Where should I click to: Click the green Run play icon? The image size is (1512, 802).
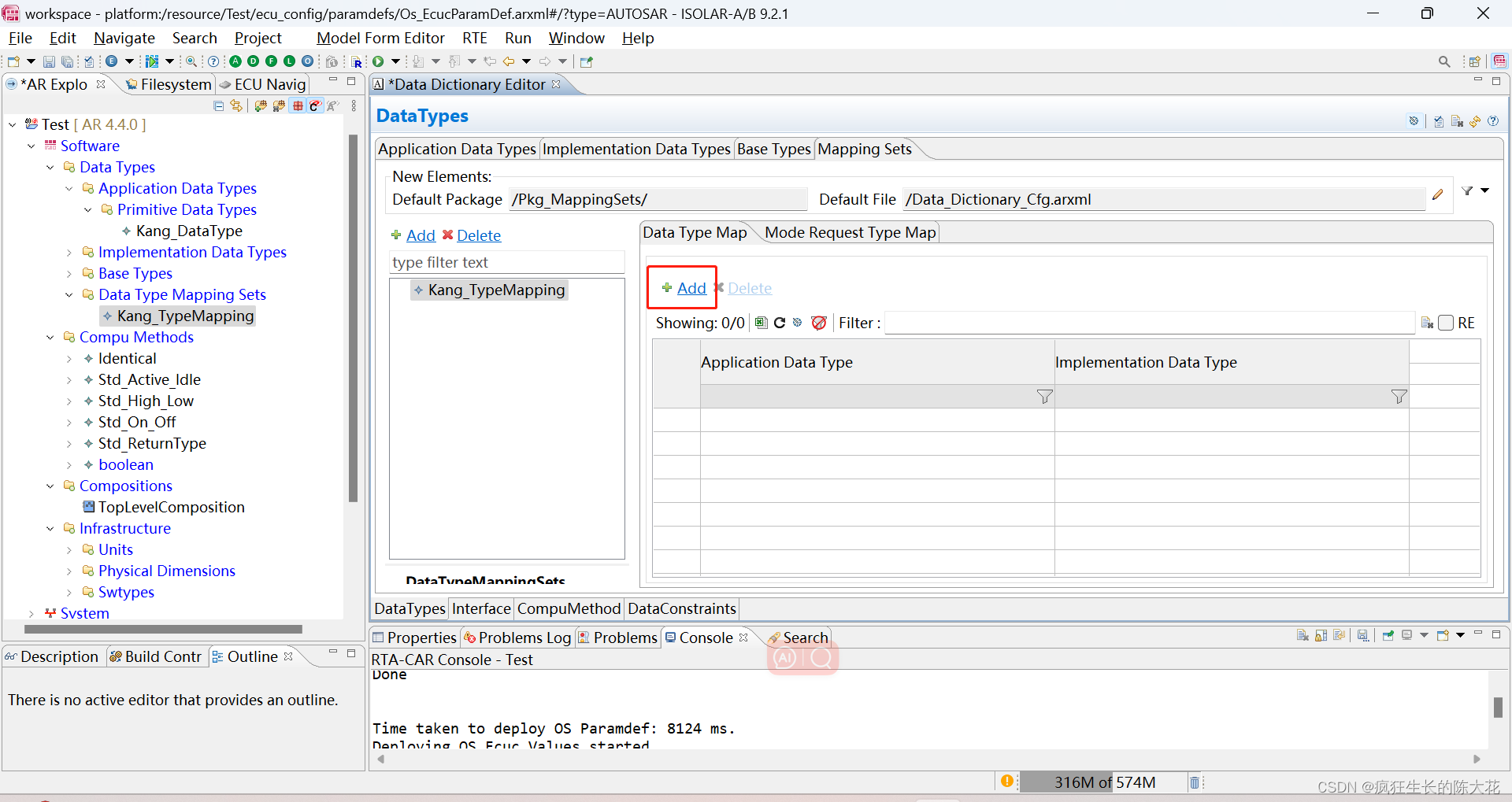(x=378, y=61)
